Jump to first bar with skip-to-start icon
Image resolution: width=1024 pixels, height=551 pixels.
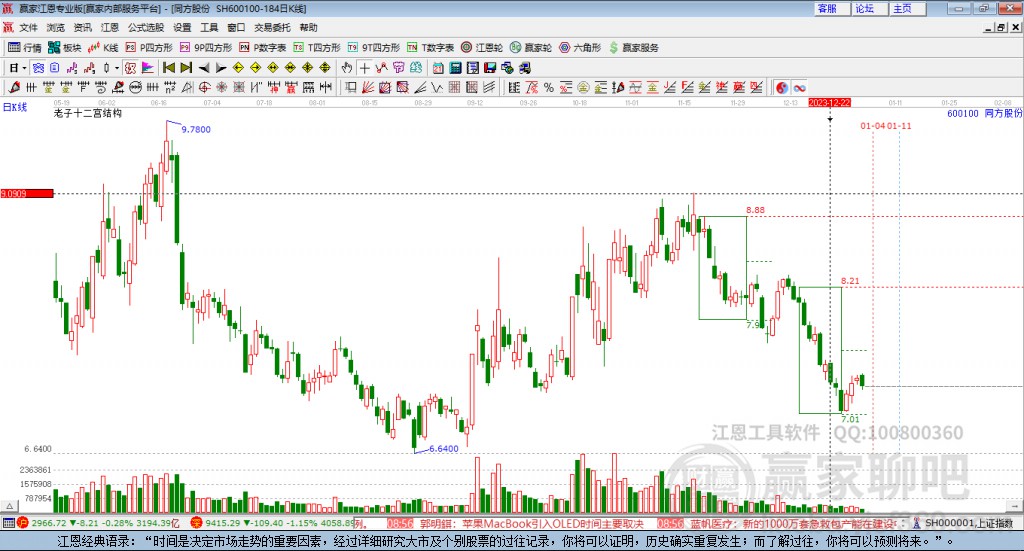[168, 68]
